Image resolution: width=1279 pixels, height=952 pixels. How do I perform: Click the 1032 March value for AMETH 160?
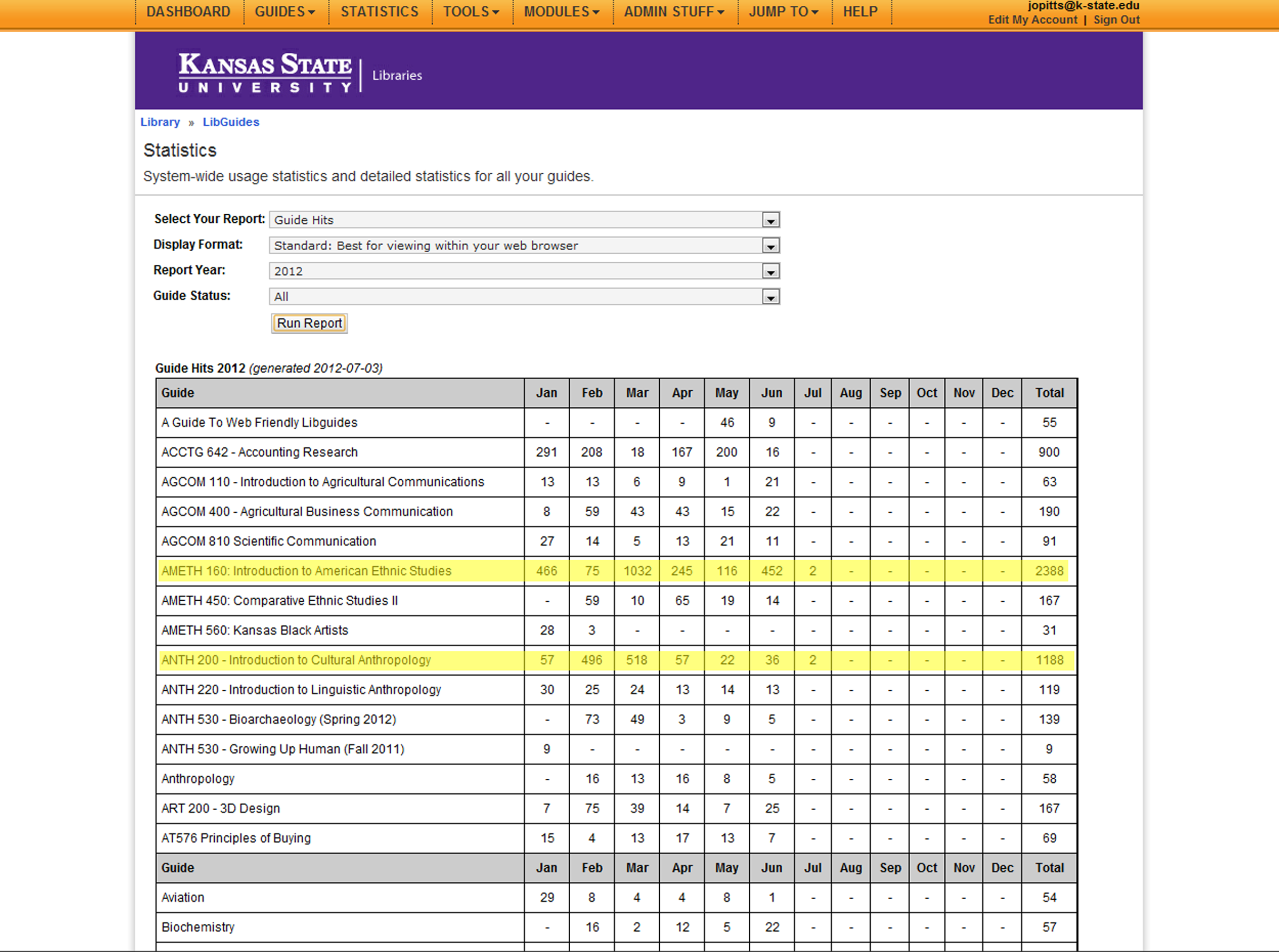pos(637,571)
